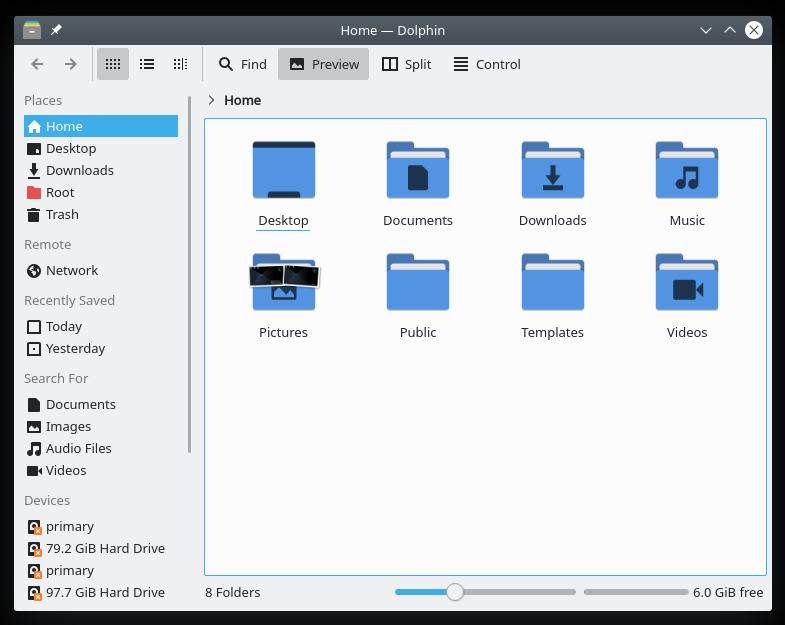Viewport: 785px width, 625px height.
Task: Click Home in the breadcrumb path
Action: pos(242,100)
